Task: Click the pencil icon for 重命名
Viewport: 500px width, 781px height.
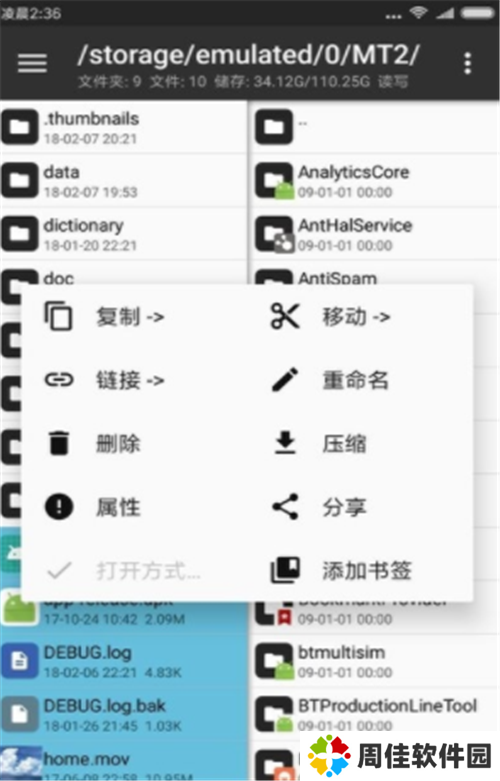Action: (285, 380)
